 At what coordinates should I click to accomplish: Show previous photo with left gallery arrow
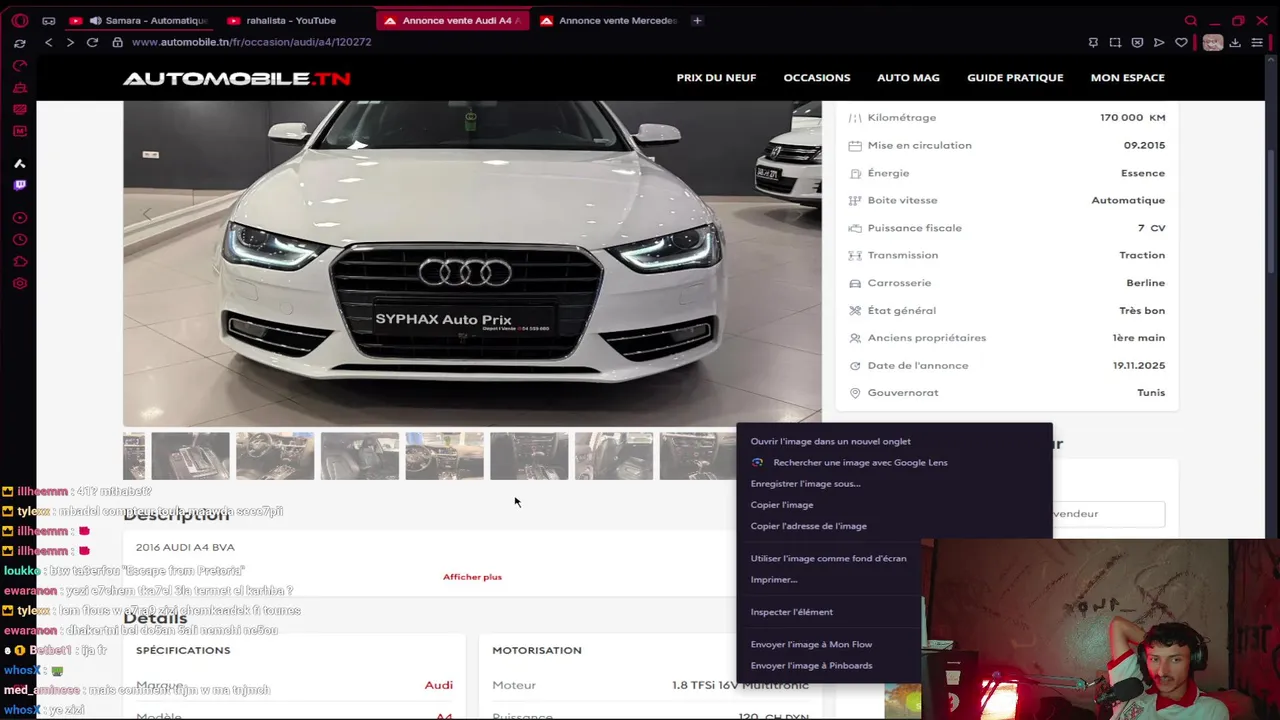coord(146,214)
